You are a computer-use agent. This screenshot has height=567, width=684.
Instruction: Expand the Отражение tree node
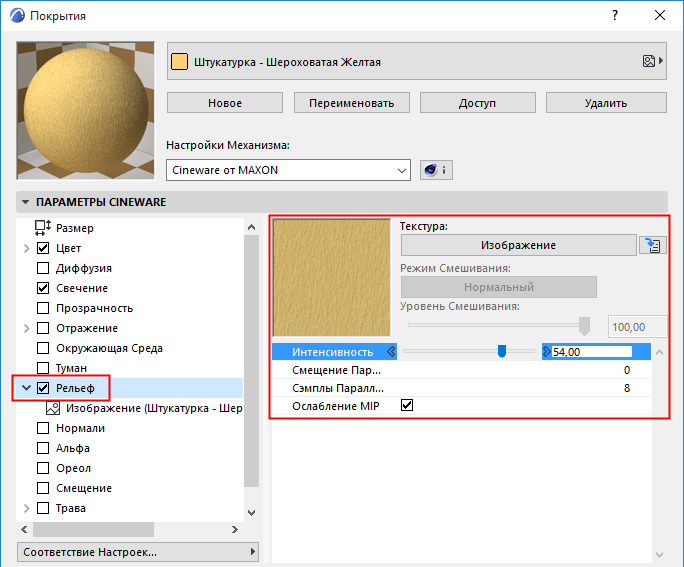(x=26, y=328)
